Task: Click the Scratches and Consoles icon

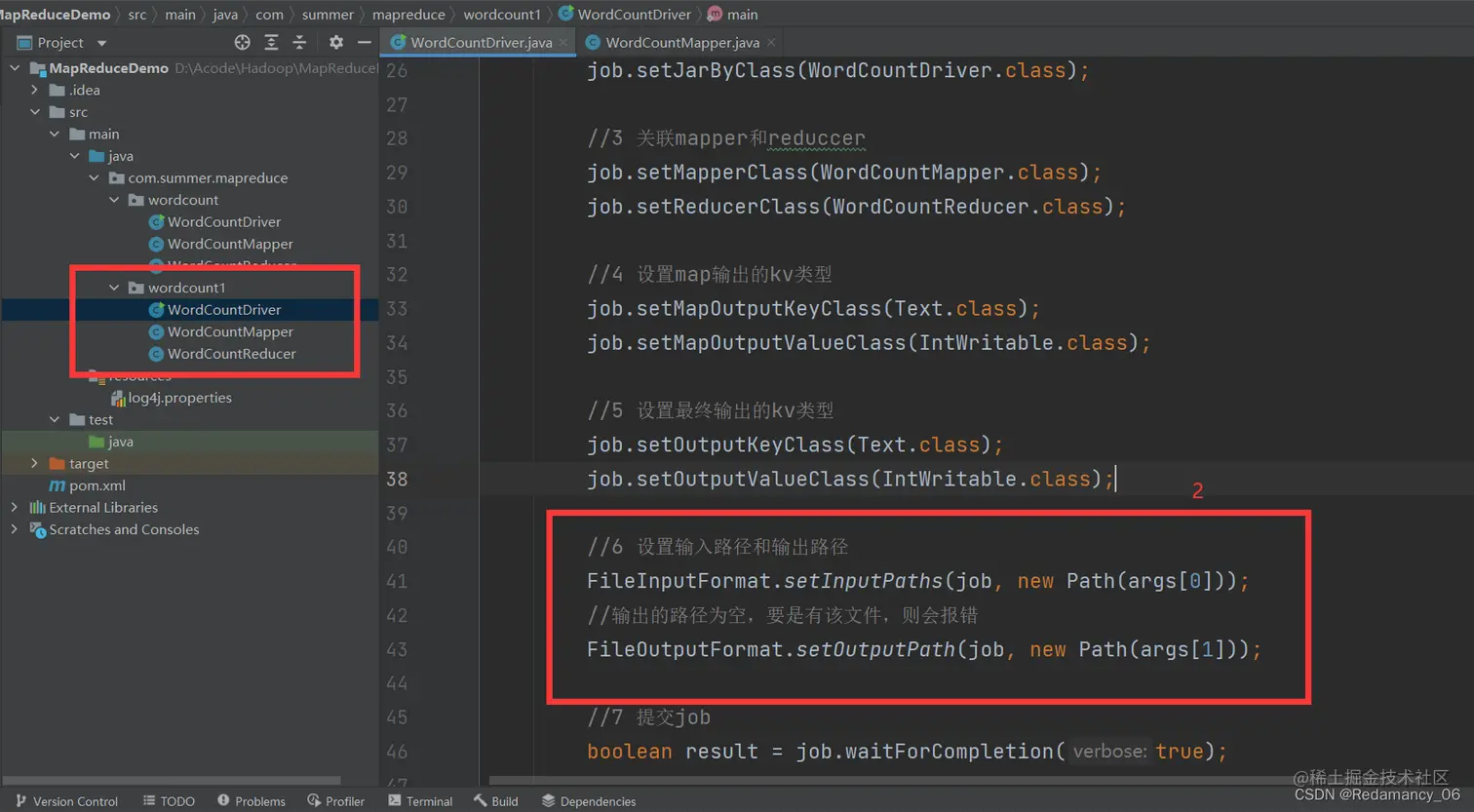Action: click(x=38, y=529)
